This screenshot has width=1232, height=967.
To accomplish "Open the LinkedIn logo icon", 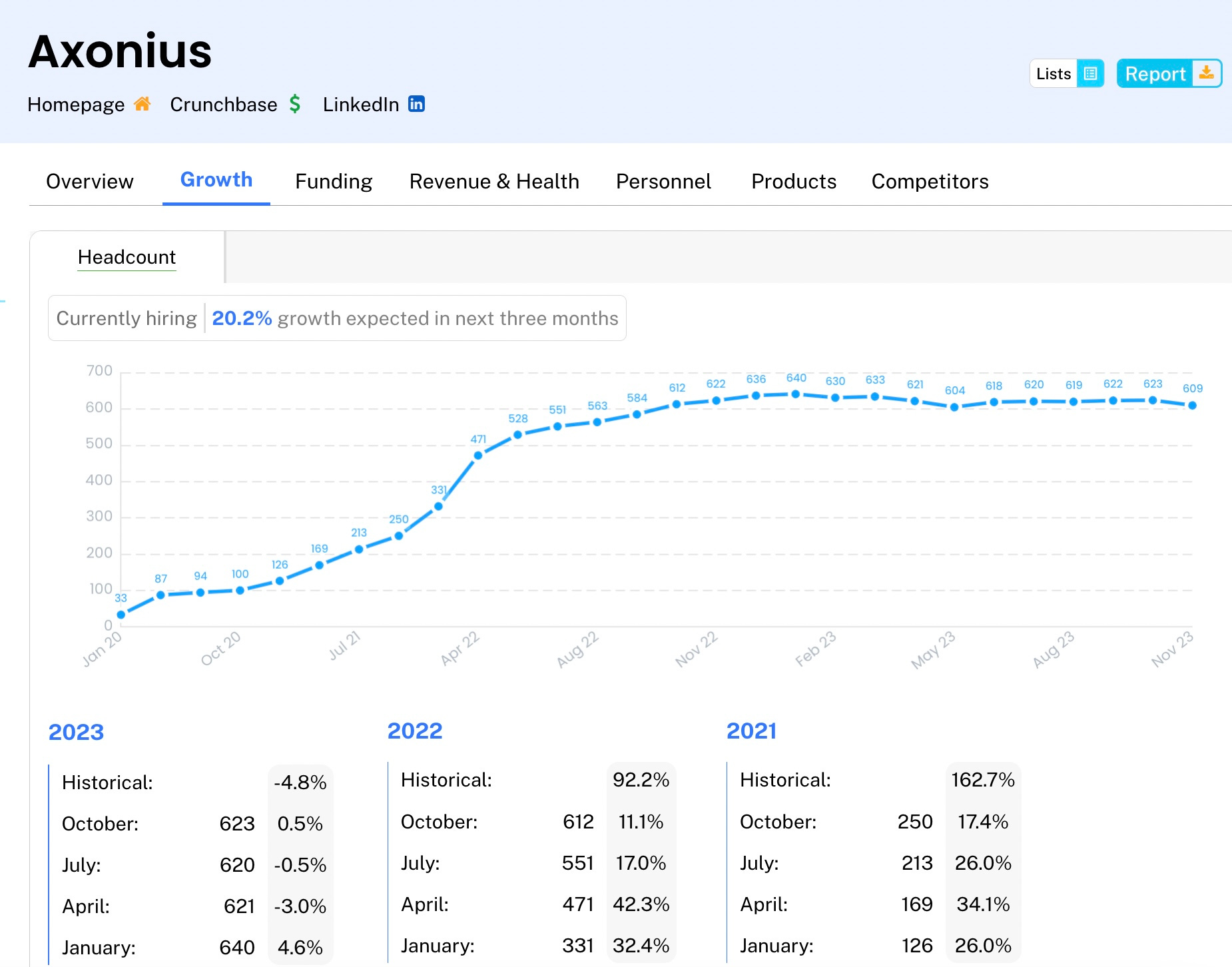I will [x=416, y=104].
